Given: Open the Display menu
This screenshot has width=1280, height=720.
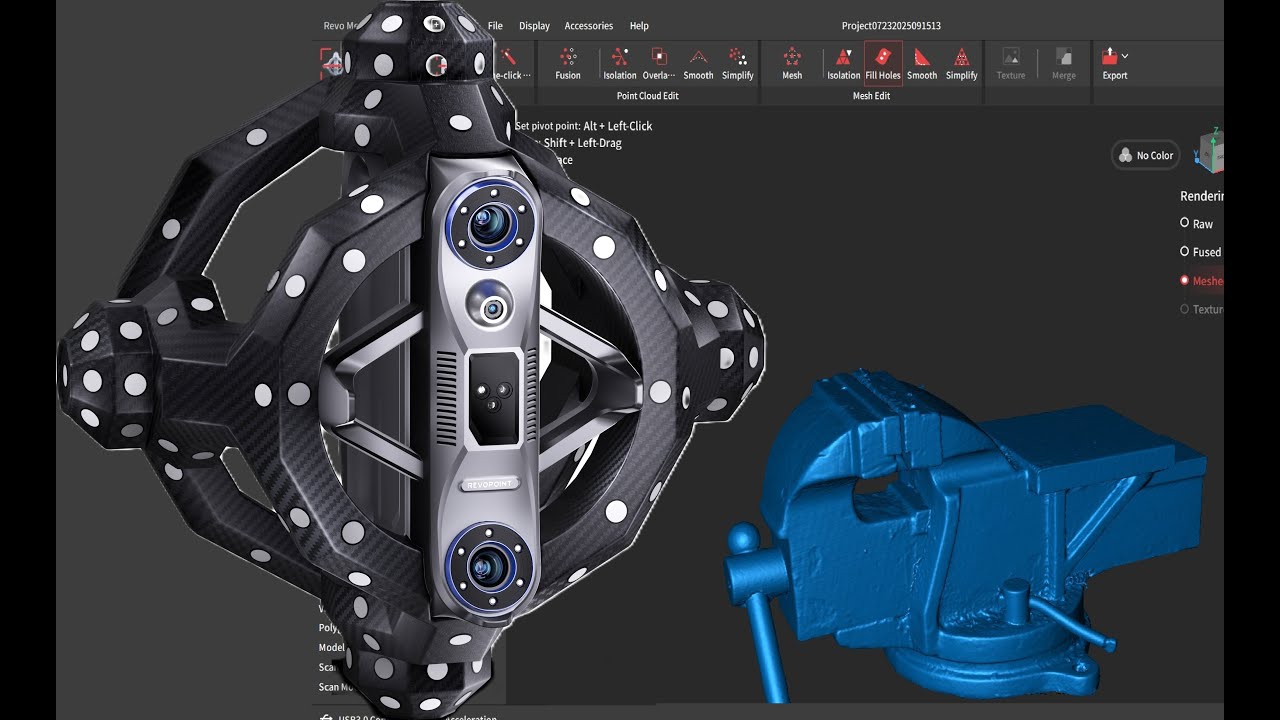Looking at the screenshot, I should 534,26.
